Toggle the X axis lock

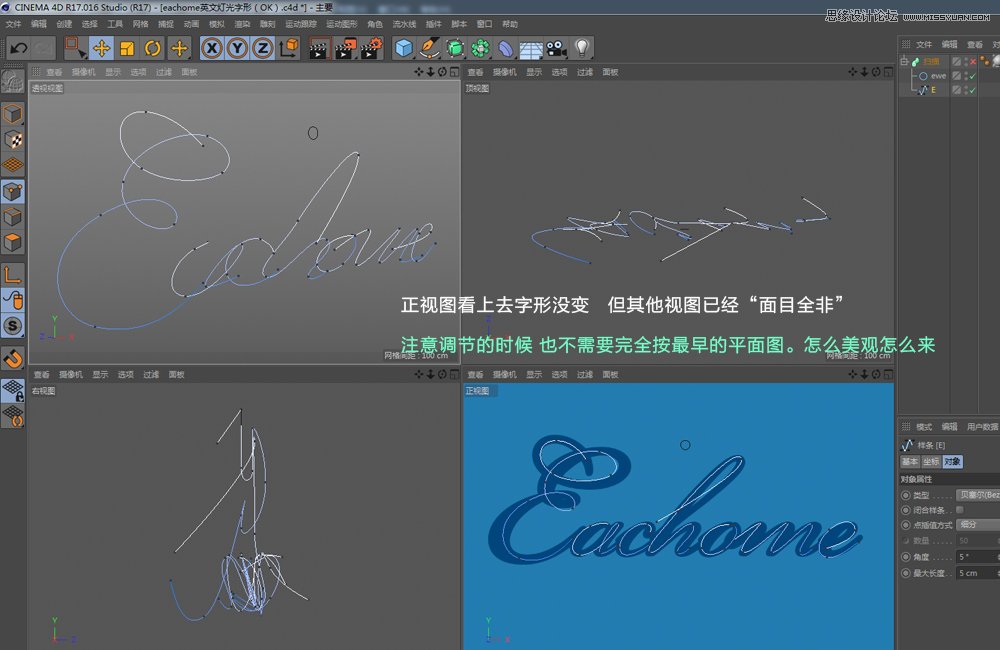point(212,48)
